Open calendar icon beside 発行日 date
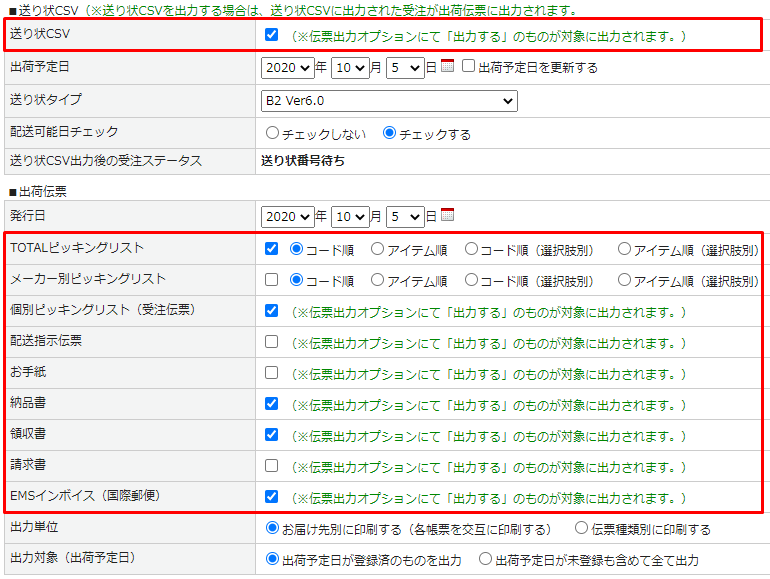The image size is (770, 579). tap(447, 215)
